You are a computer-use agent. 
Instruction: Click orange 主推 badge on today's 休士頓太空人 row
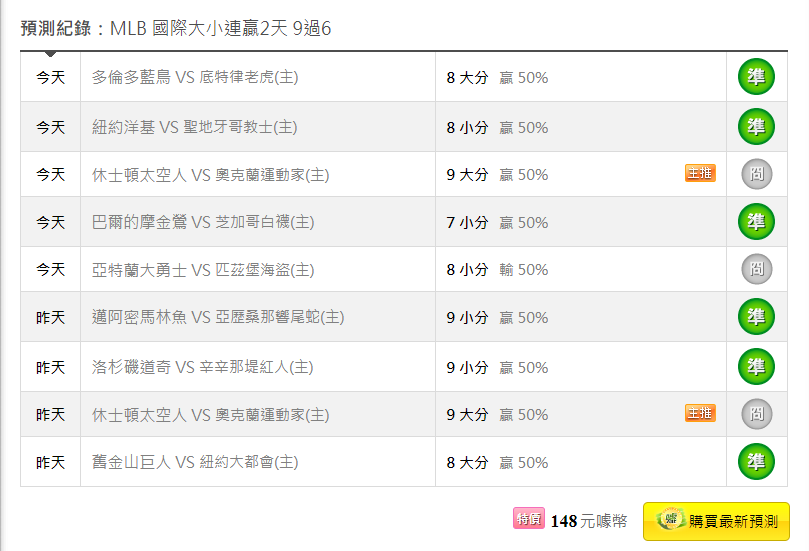pyautogui.click(x=700, y=173)
